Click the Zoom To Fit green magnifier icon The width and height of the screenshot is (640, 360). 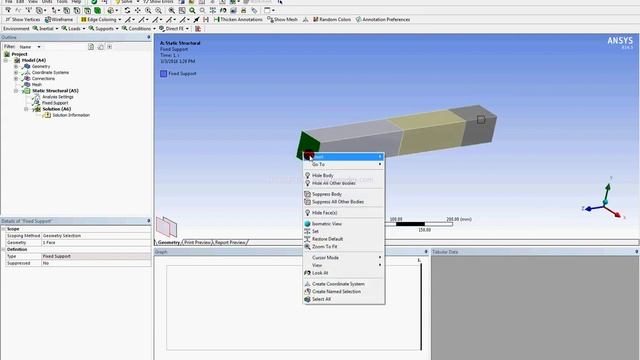pos(192,10)
